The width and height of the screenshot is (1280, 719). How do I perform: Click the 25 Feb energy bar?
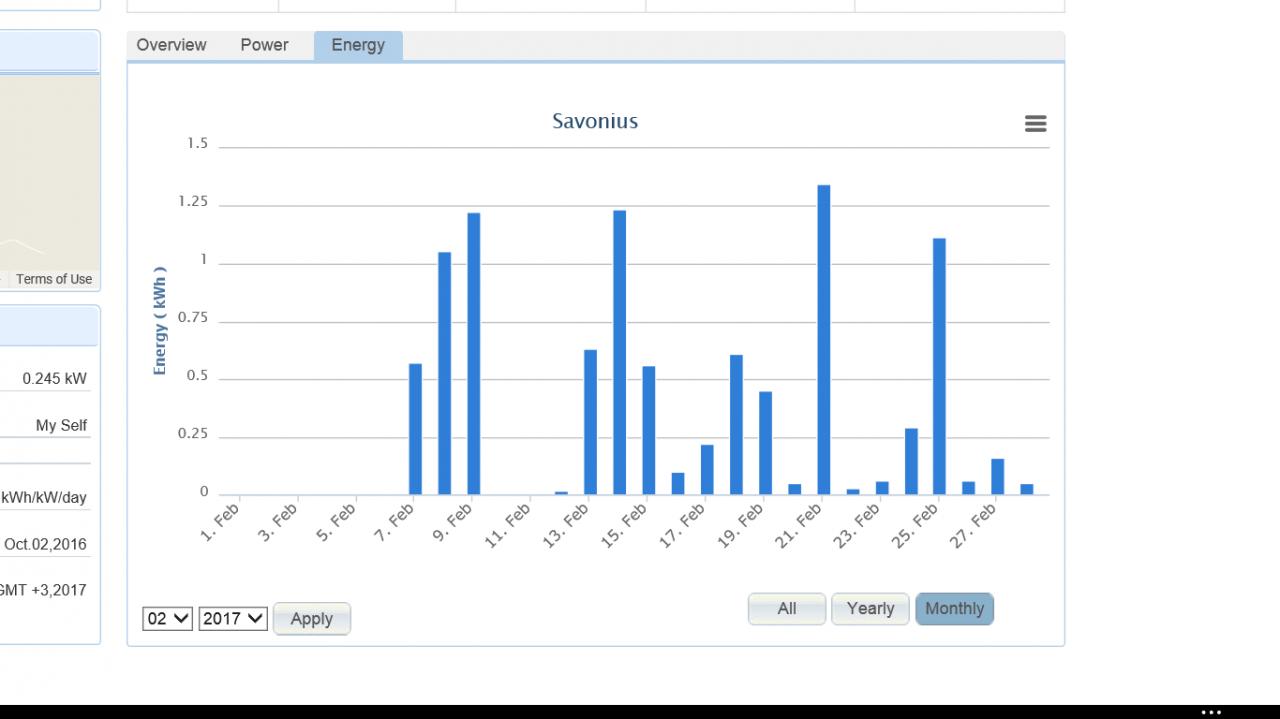pyautogui.click(x=940, y=367)
